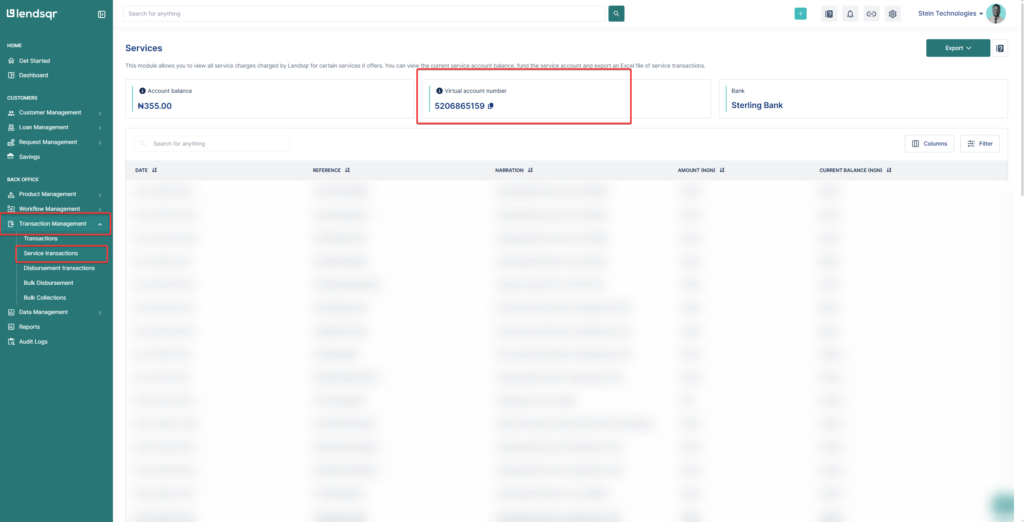Sort by the NARRATION column
Viewport: 1024px width, 522px height.
pyautogui.click(x=514, y=170)
